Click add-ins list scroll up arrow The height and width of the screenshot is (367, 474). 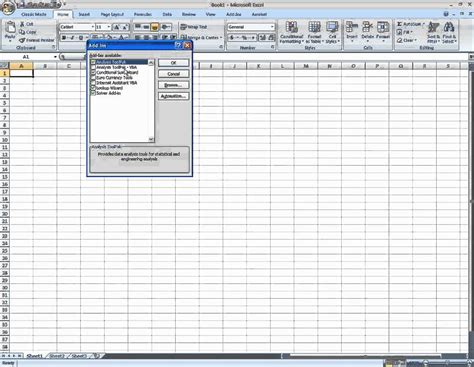point(151,62)
